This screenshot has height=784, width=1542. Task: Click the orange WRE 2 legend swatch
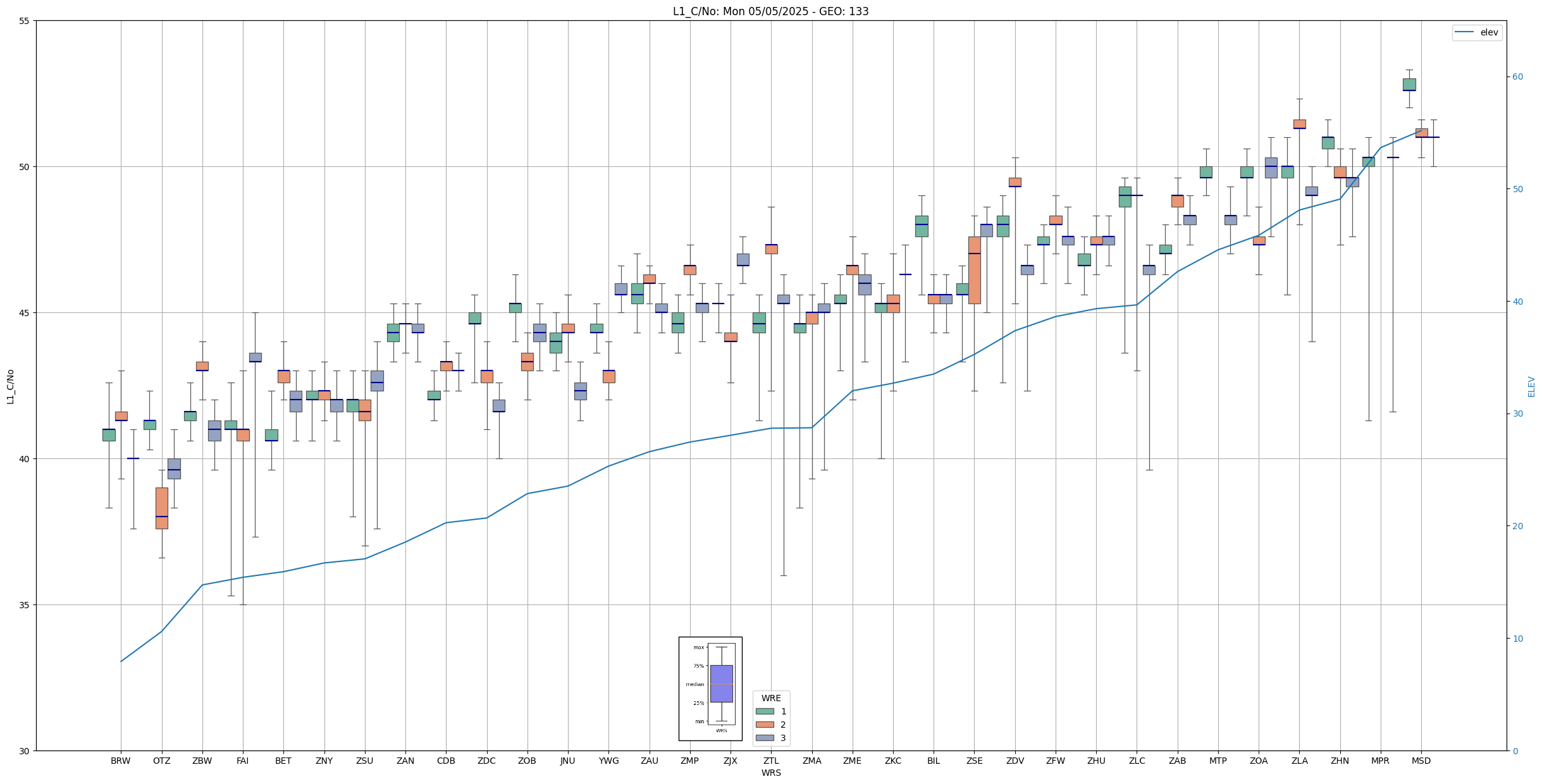pos(765,725)
